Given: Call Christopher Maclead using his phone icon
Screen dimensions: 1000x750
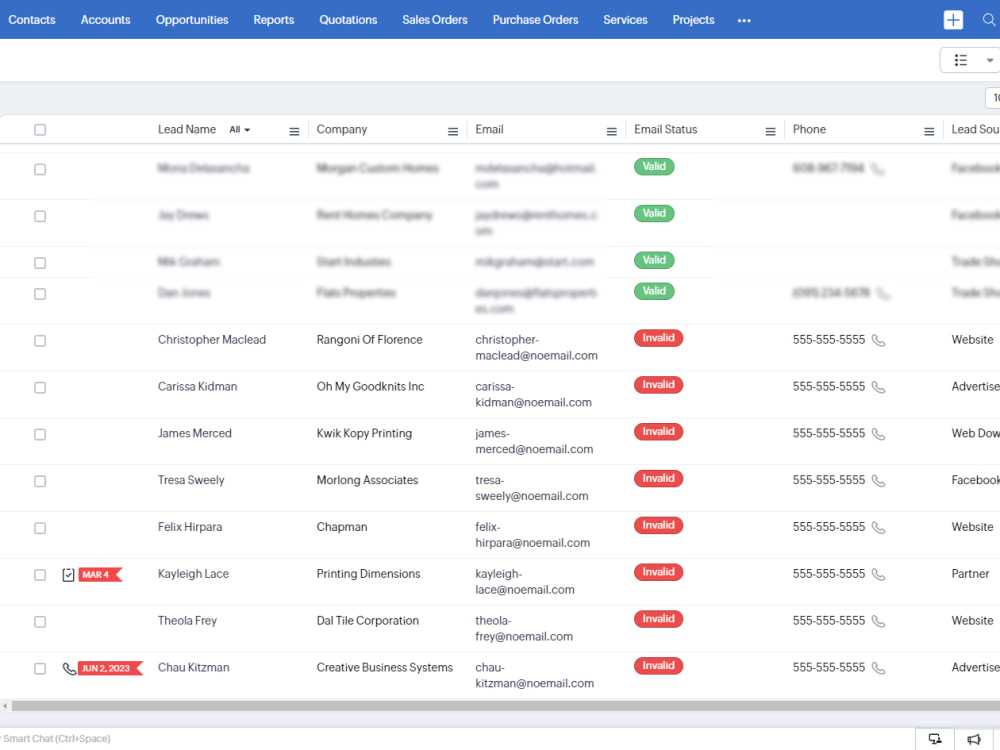Looking at the screenshot, I should (x=879, y=339).
